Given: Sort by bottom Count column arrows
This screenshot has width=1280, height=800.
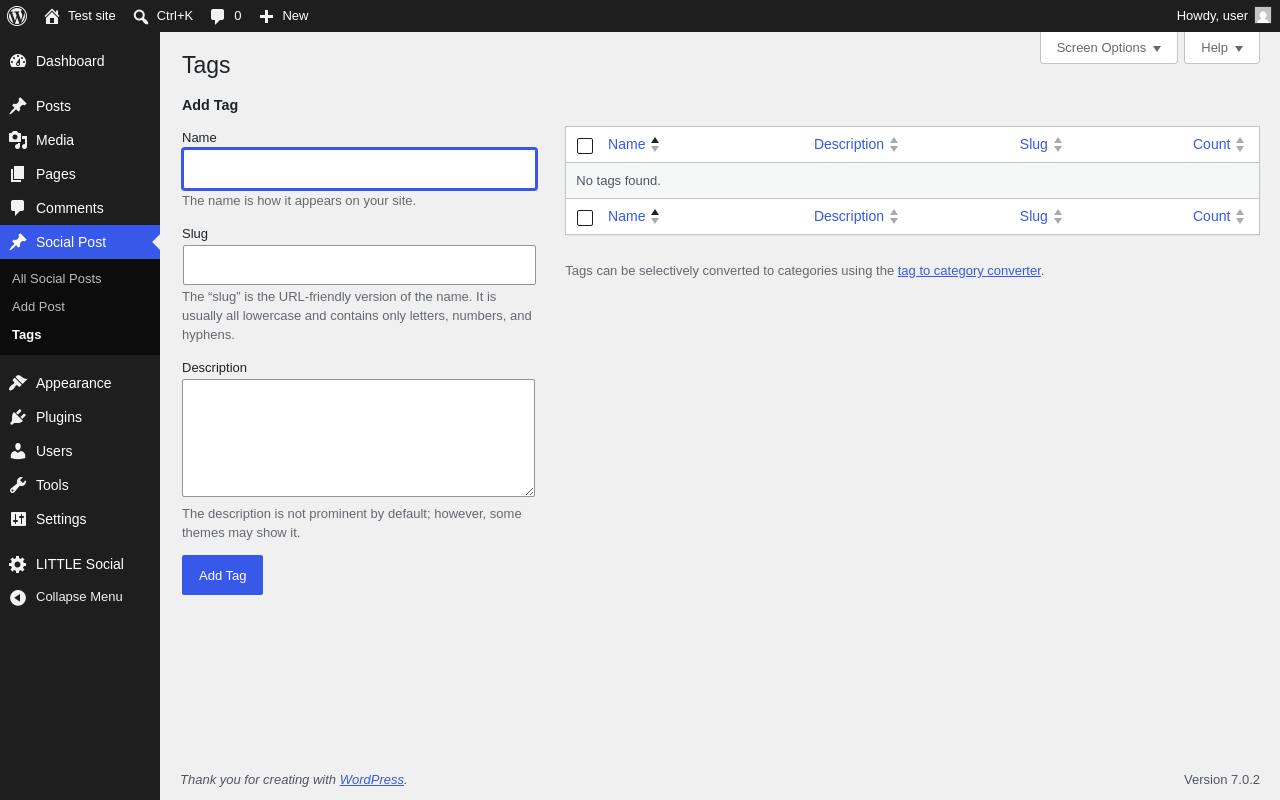Looking at the screenshot, I should click(x=1240, y=216).
